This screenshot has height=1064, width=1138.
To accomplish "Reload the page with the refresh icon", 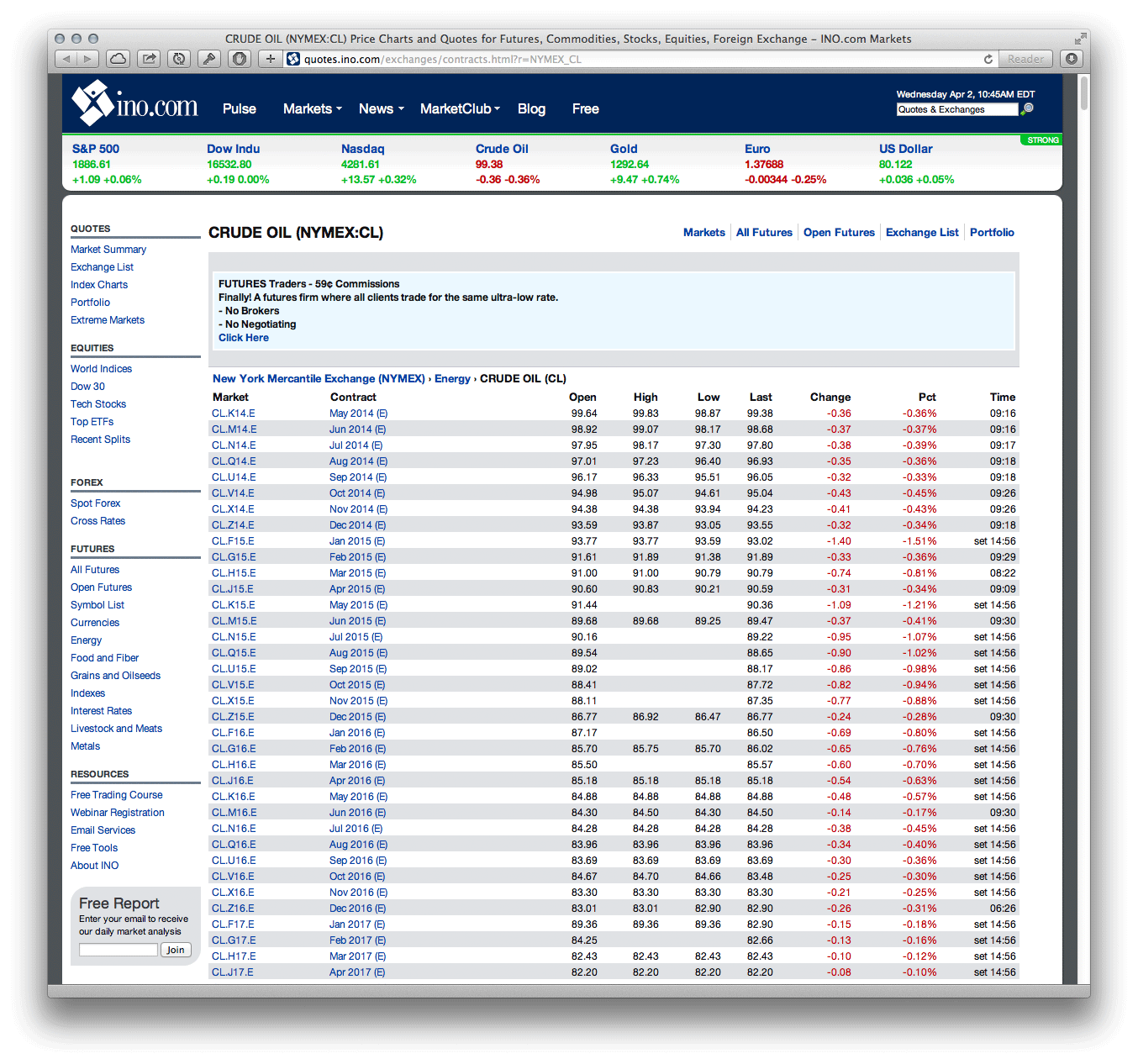I will click(988, 59).
